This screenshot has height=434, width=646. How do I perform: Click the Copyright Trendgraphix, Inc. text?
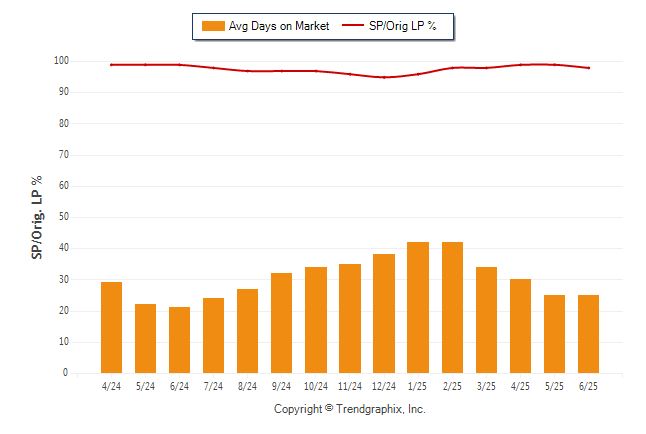click(350, 409)
